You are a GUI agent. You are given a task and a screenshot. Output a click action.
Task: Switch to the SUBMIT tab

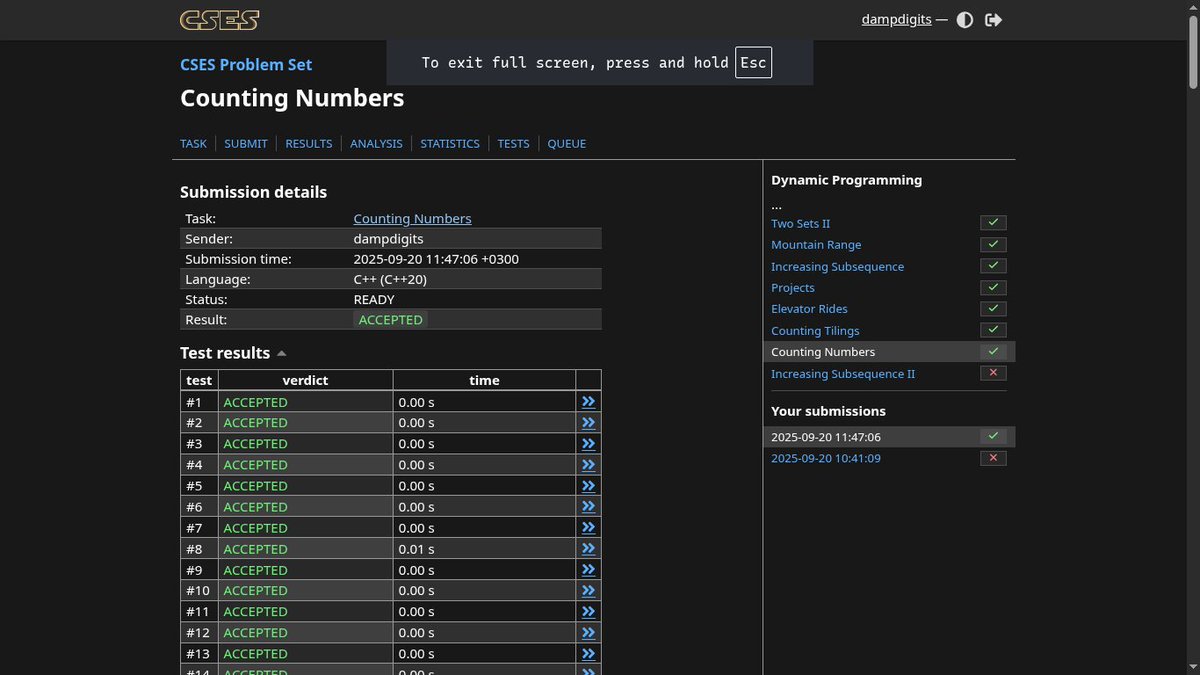coord(246,144)
